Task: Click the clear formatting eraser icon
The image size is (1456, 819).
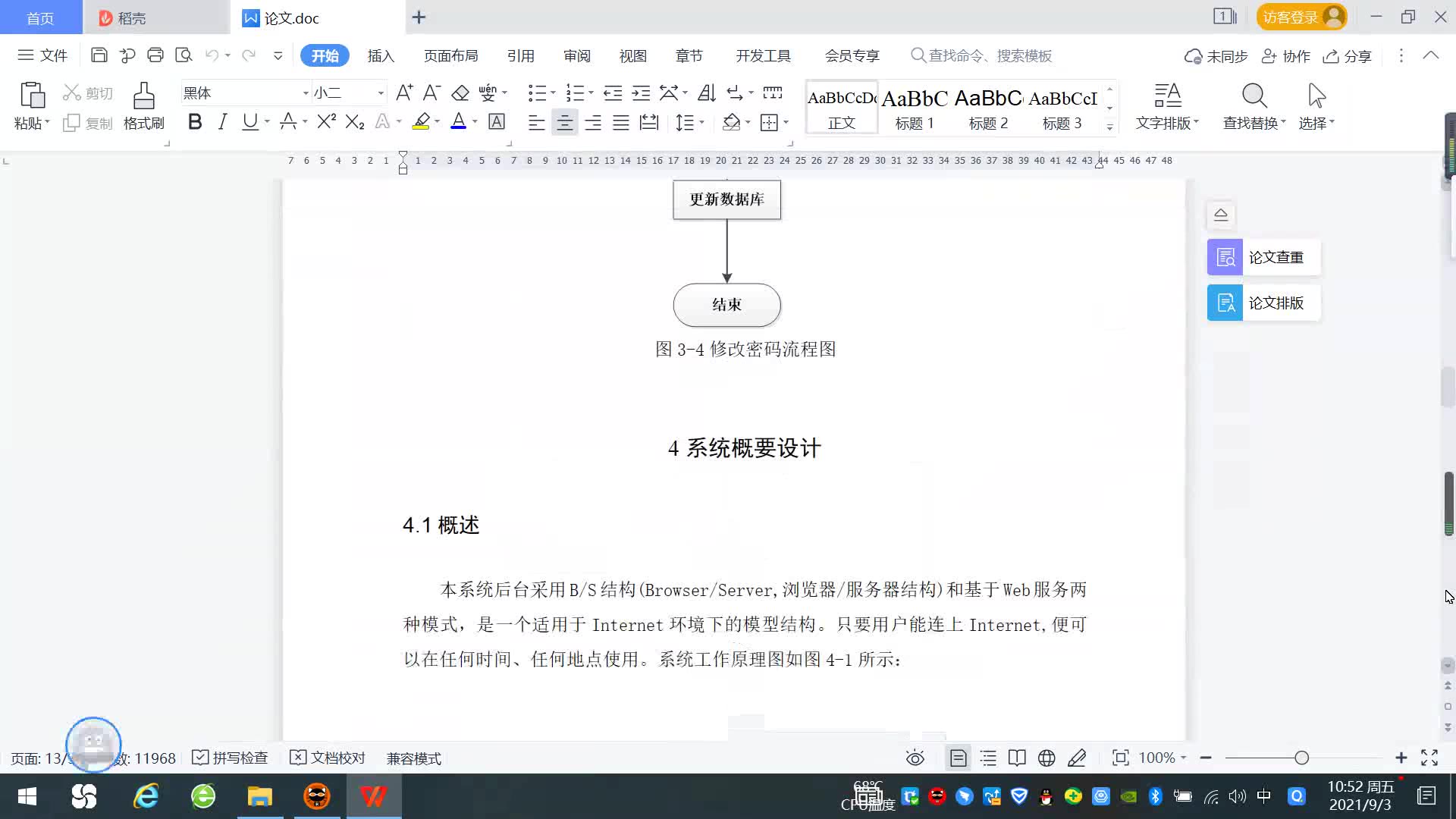Action: [460, 93]
